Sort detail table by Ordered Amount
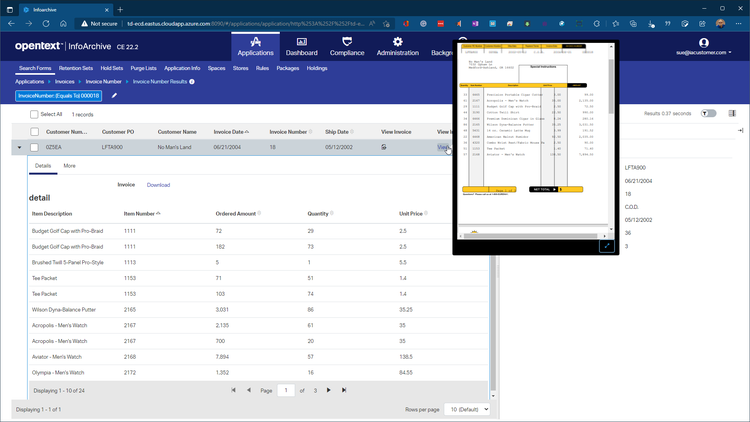The width and height of the screenshot is (750, 422). [x=238, y=214]
